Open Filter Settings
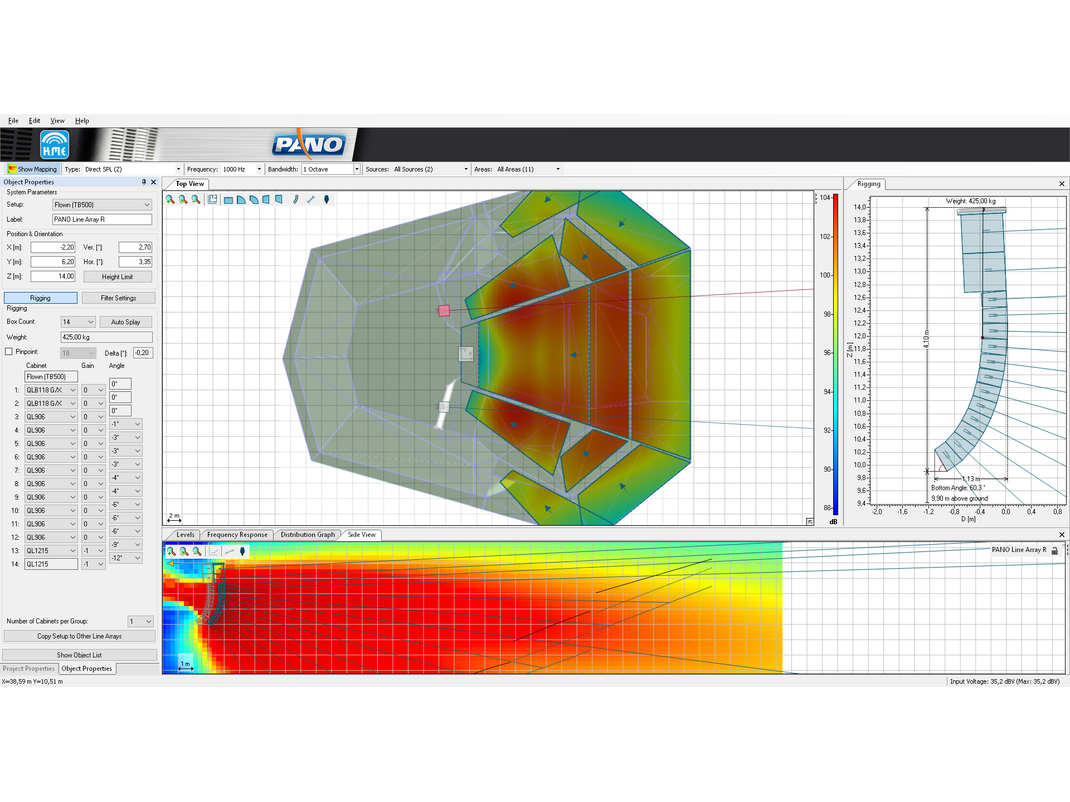Screen dimensions: 1070x802 coord(118,298)
